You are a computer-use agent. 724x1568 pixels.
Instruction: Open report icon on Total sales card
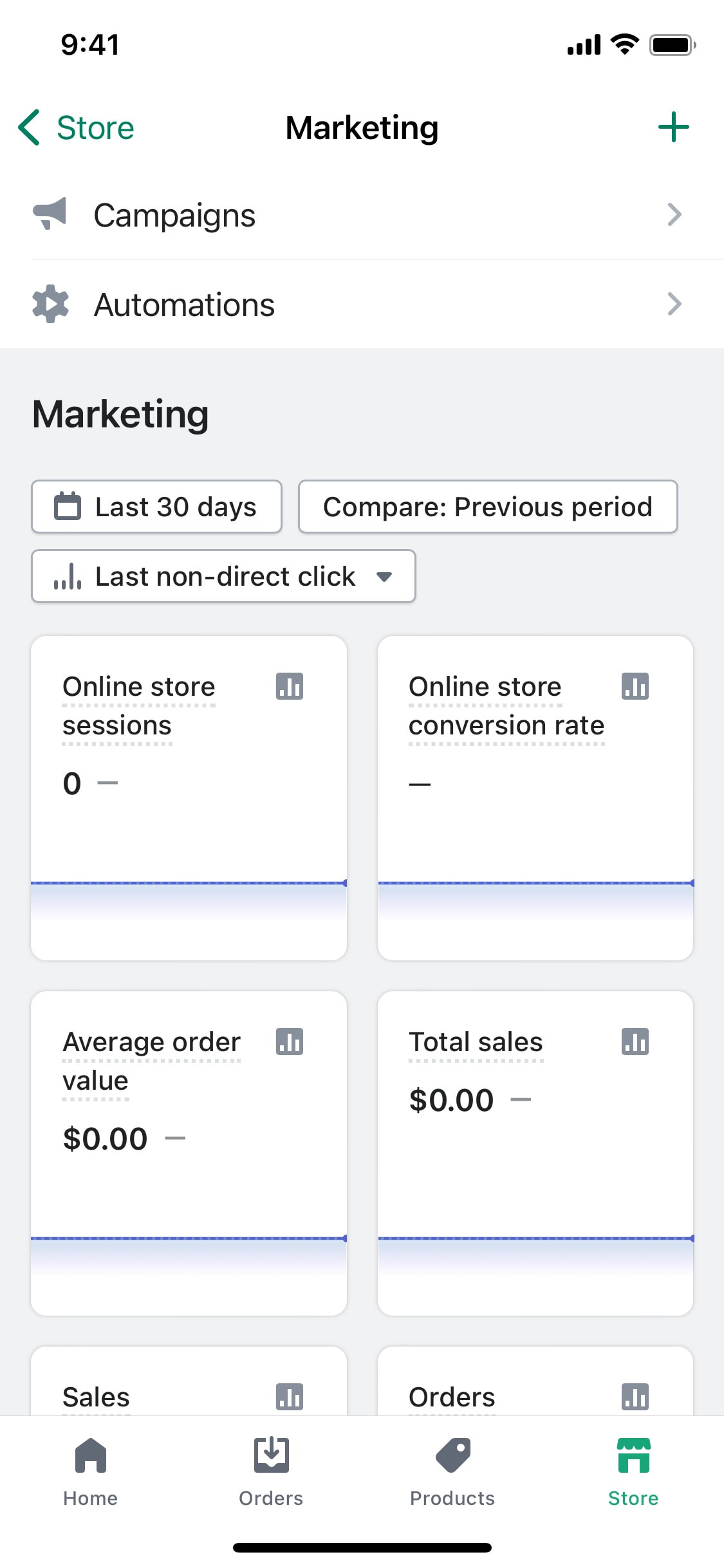pyautogui.click(x=635, y=1041)
